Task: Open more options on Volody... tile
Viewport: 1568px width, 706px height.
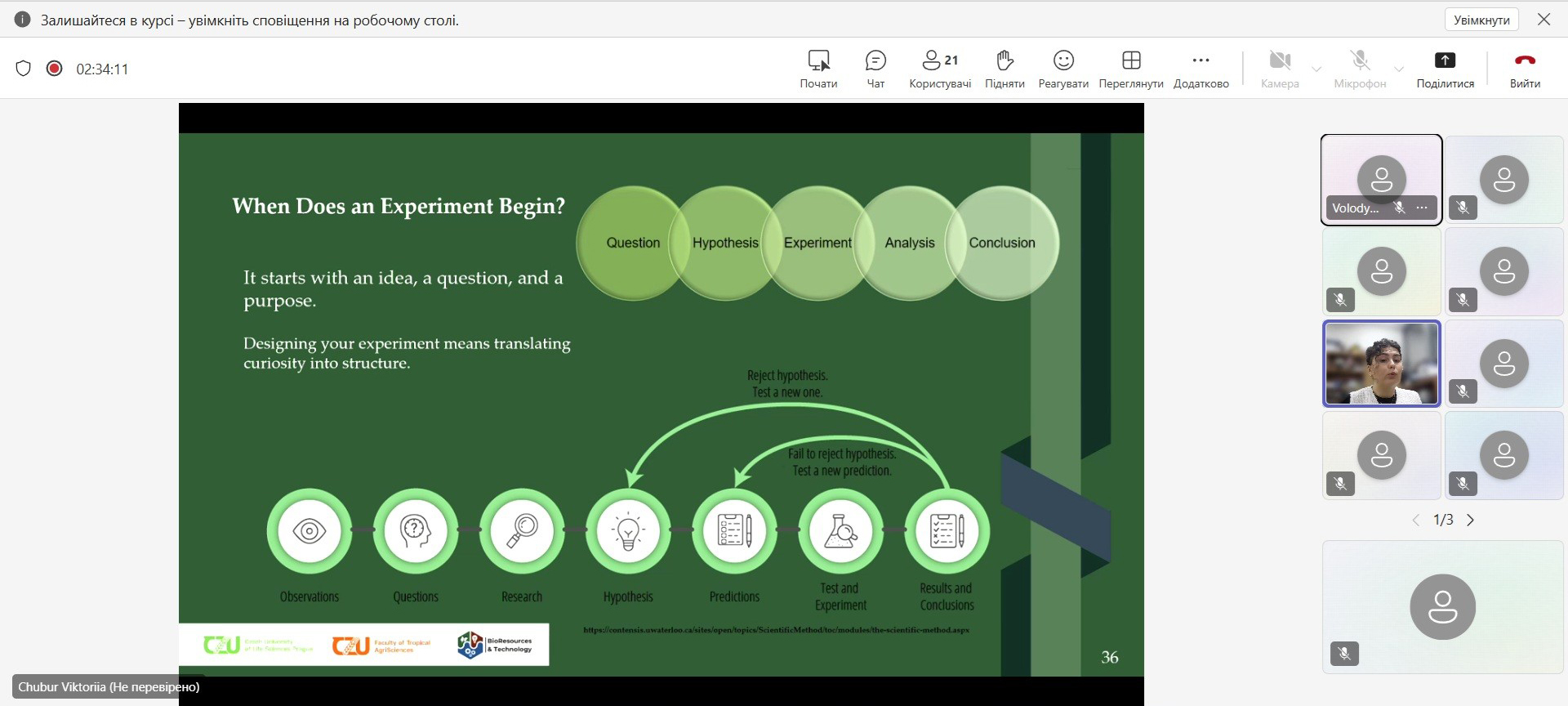Action: click(x=1422, y=208)
